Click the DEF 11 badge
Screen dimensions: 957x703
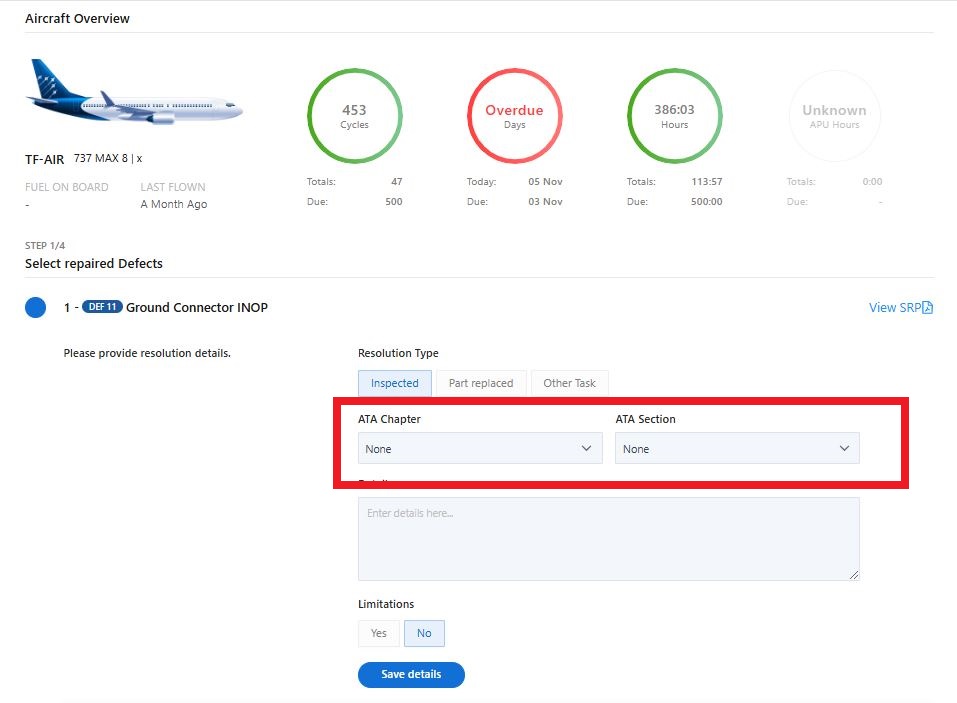coord(102,307)
